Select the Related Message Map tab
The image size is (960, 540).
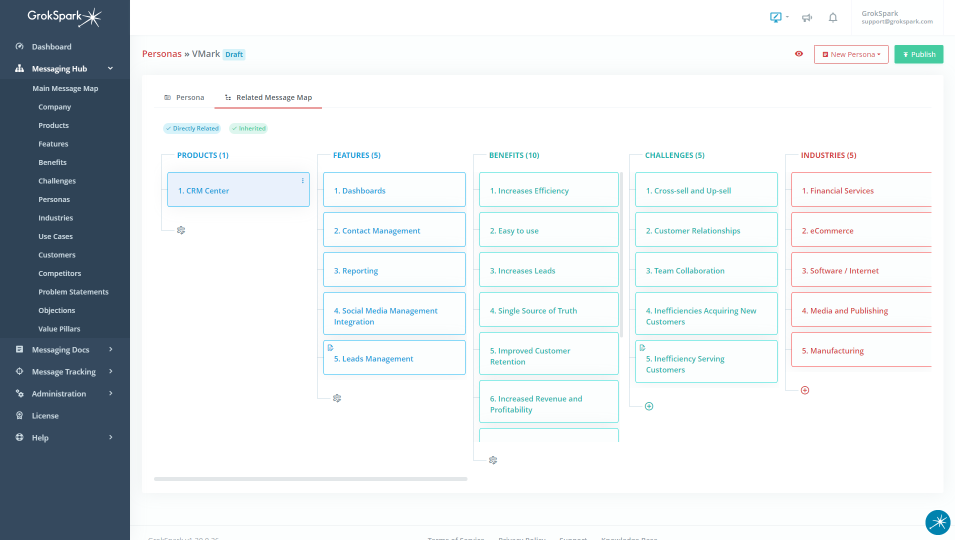coord(268,97)
